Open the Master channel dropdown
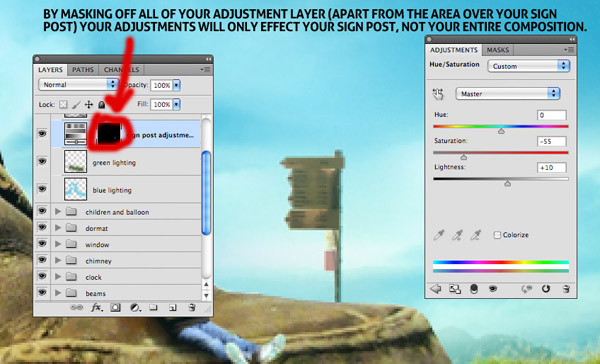 point(508,94)
